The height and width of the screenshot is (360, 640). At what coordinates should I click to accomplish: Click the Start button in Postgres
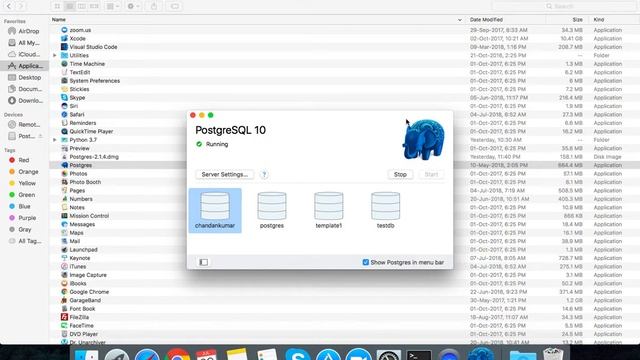pyautogui.click(x=431, y=174)
